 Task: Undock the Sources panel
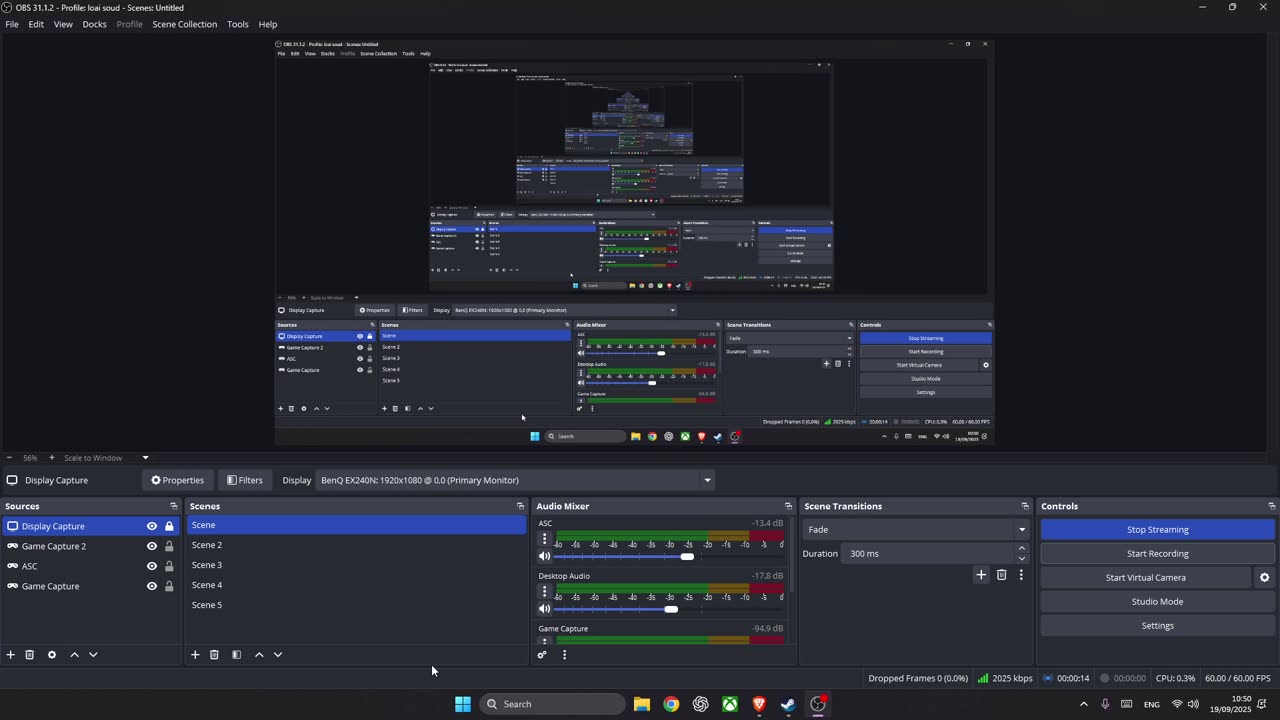[173, 506]
